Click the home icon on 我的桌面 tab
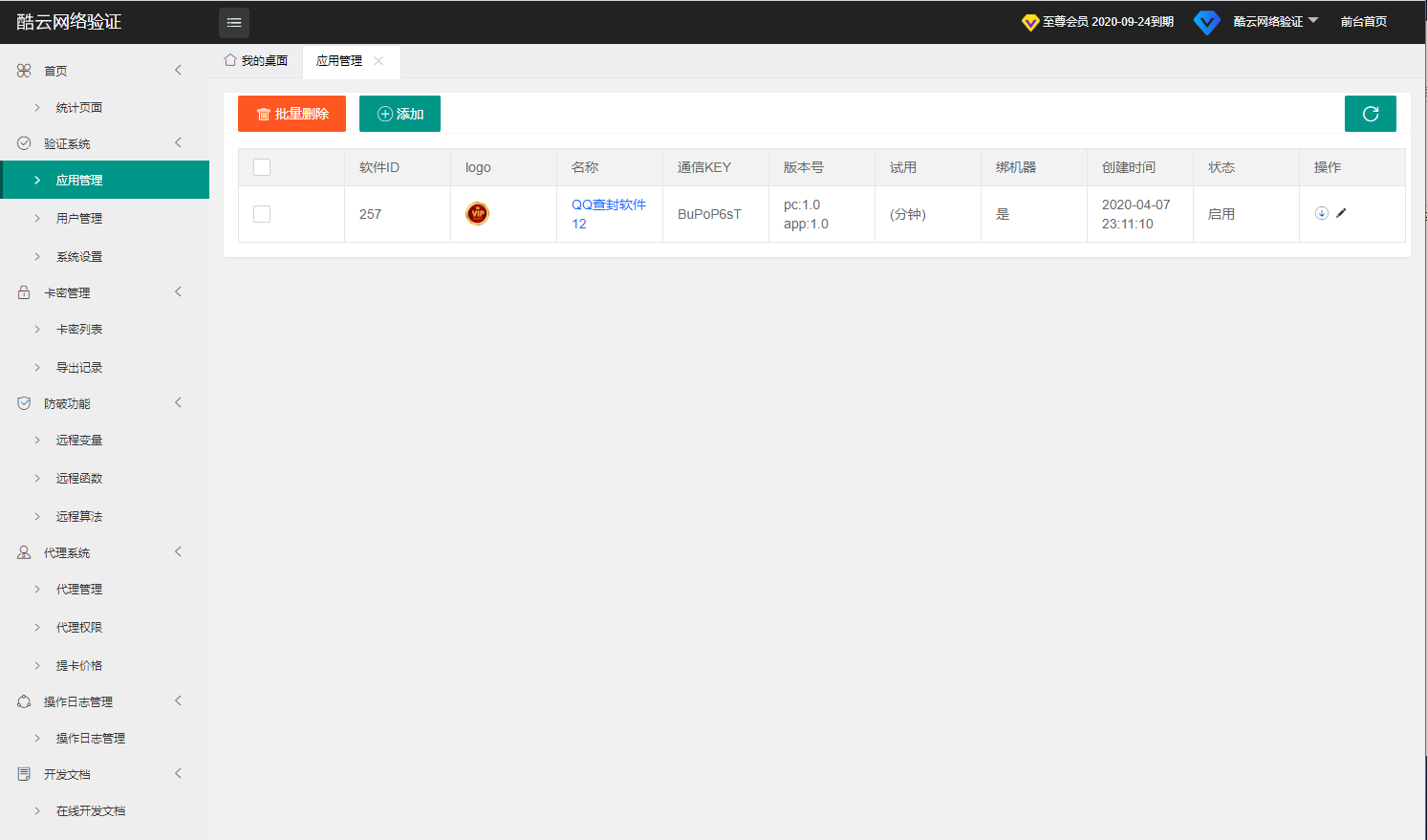 tap(230, 60)
